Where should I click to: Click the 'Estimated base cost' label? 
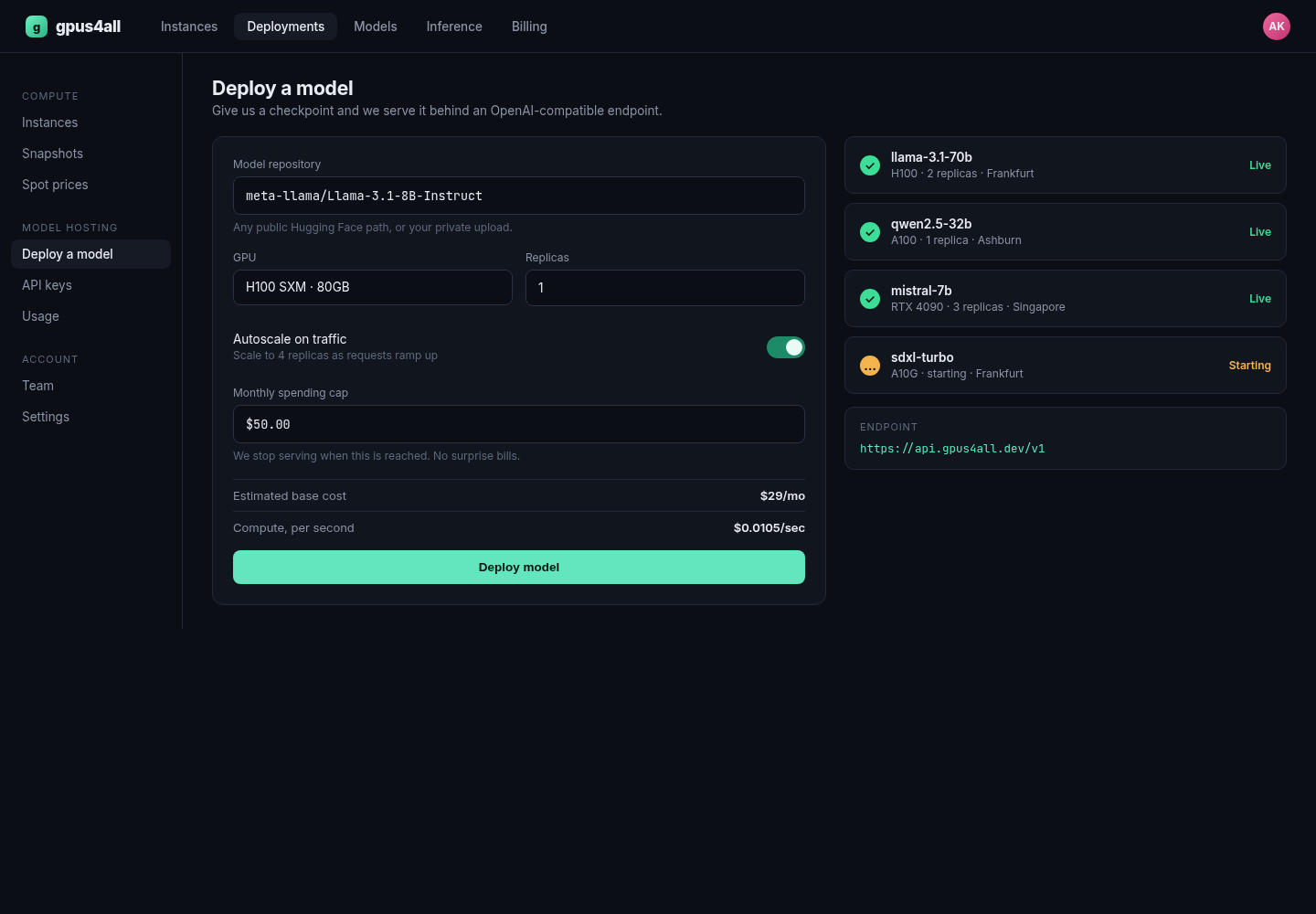290,496
